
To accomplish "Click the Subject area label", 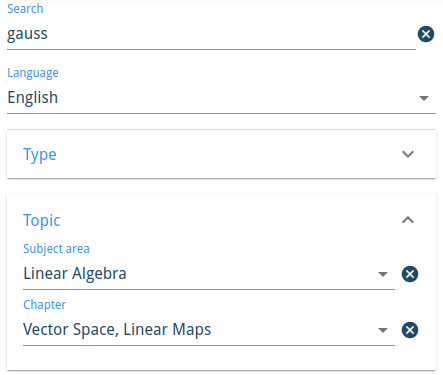I will (x=56, y=249).
